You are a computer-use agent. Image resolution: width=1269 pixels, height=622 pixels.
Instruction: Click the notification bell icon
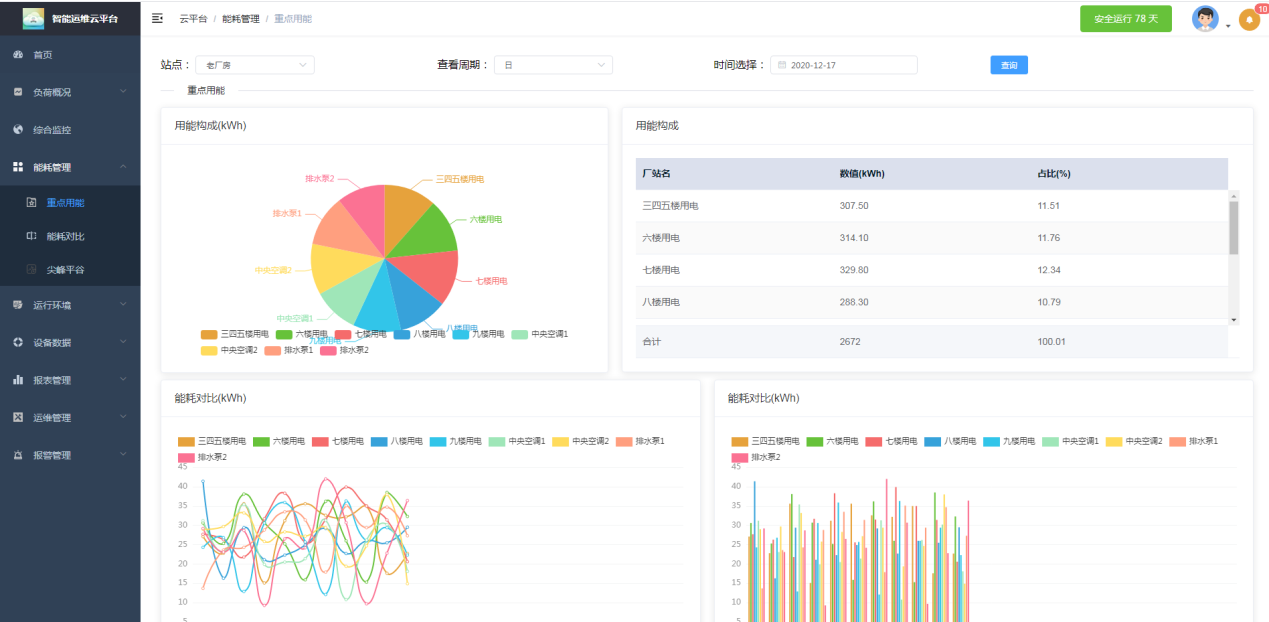point(1248,20)
